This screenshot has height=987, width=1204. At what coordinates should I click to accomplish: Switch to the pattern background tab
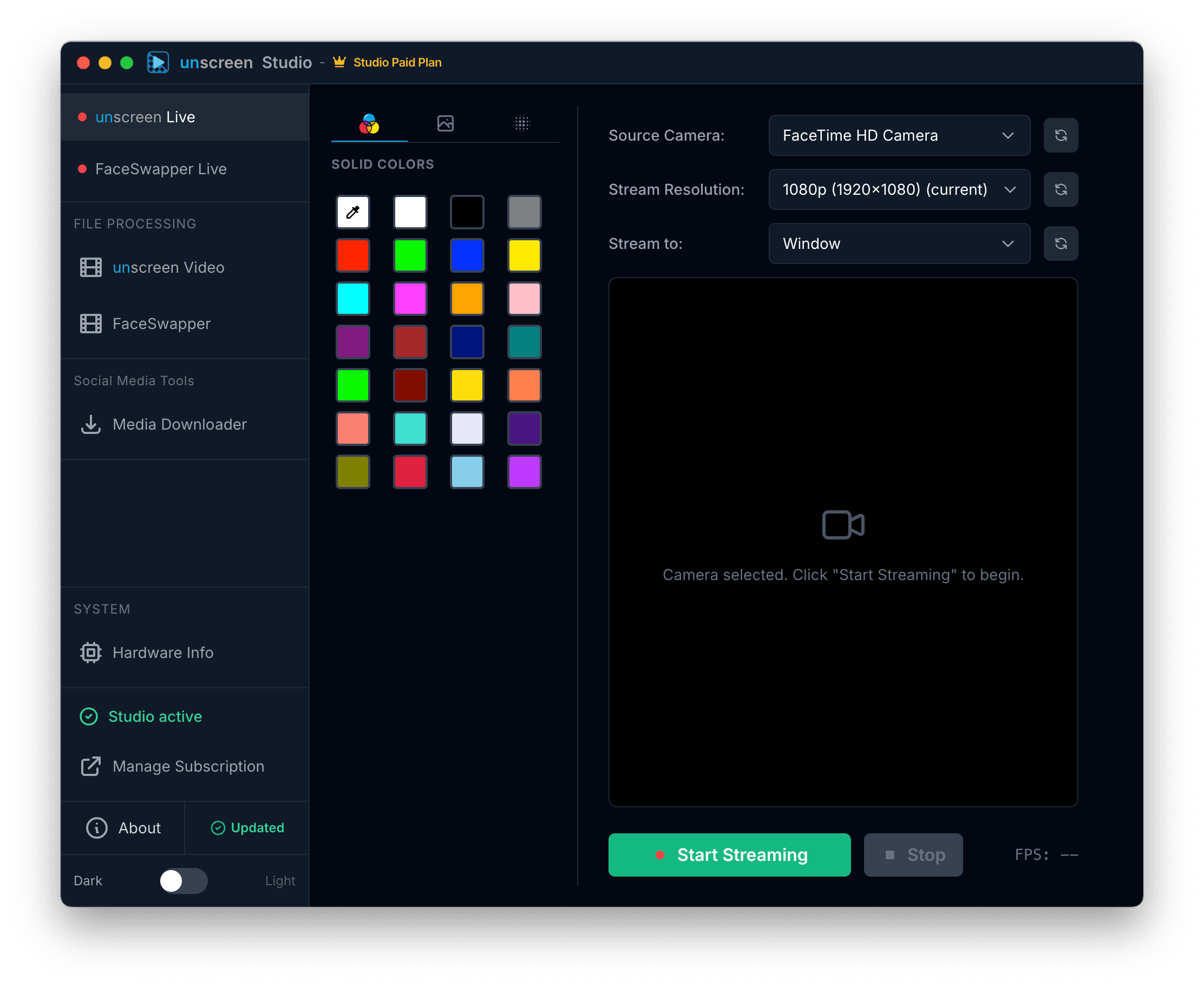coord(522,123)
